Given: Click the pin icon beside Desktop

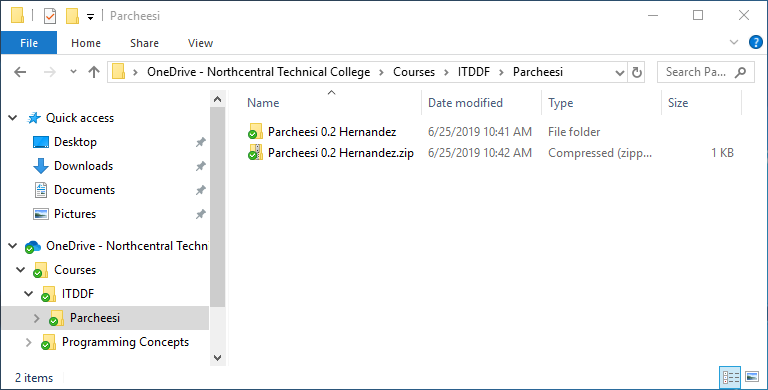Looking at the screenshot, I should point(200,142).
